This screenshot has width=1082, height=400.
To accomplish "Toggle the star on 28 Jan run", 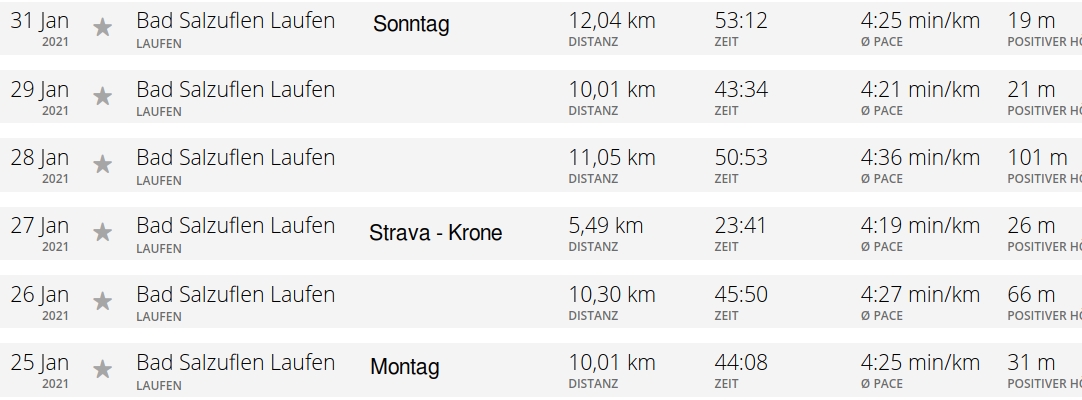I will (102, 165).
